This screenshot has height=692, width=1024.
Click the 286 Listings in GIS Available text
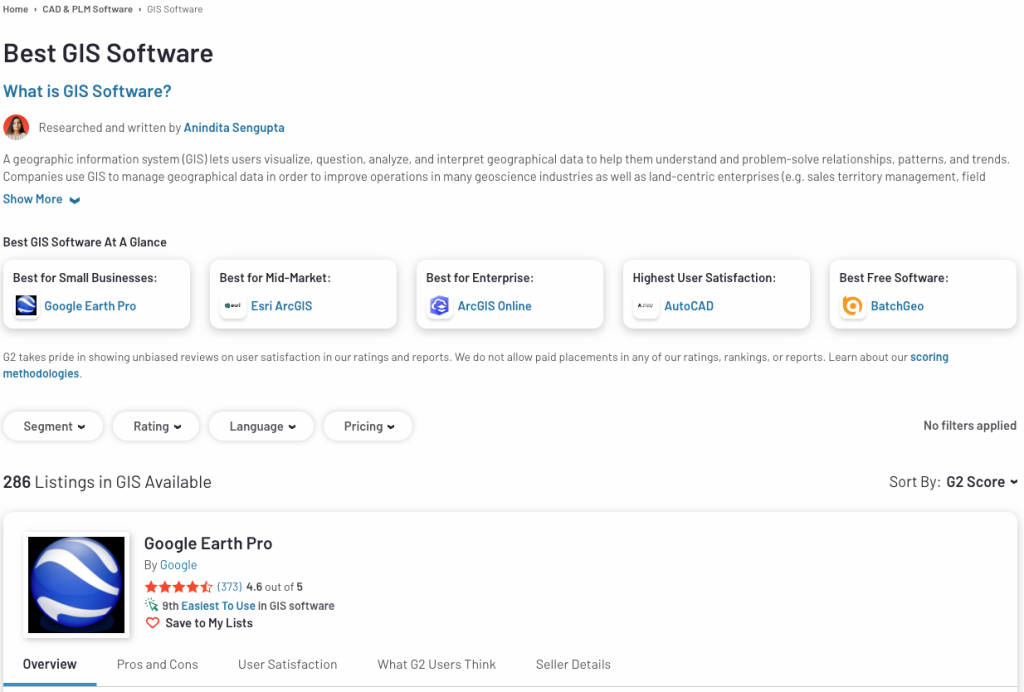point(107,482)
